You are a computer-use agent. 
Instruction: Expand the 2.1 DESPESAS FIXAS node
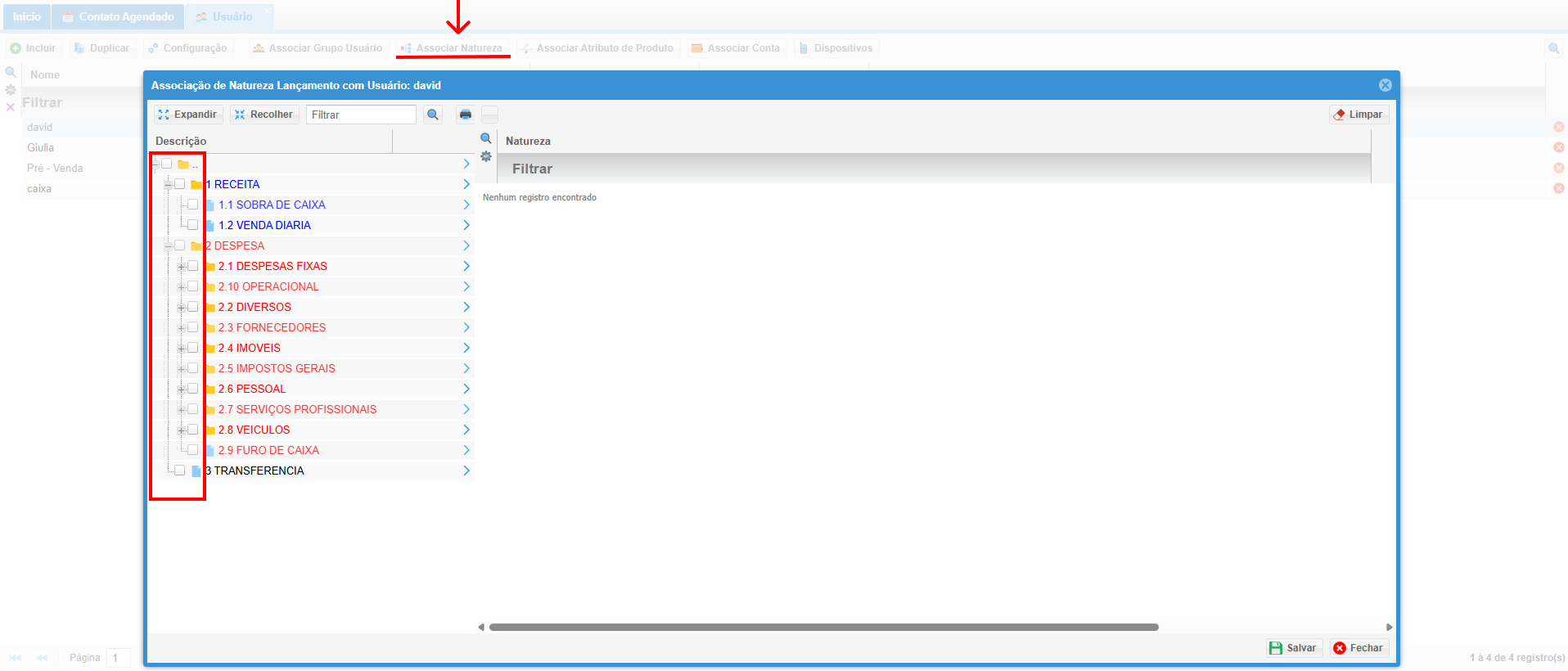click(181, 267)
